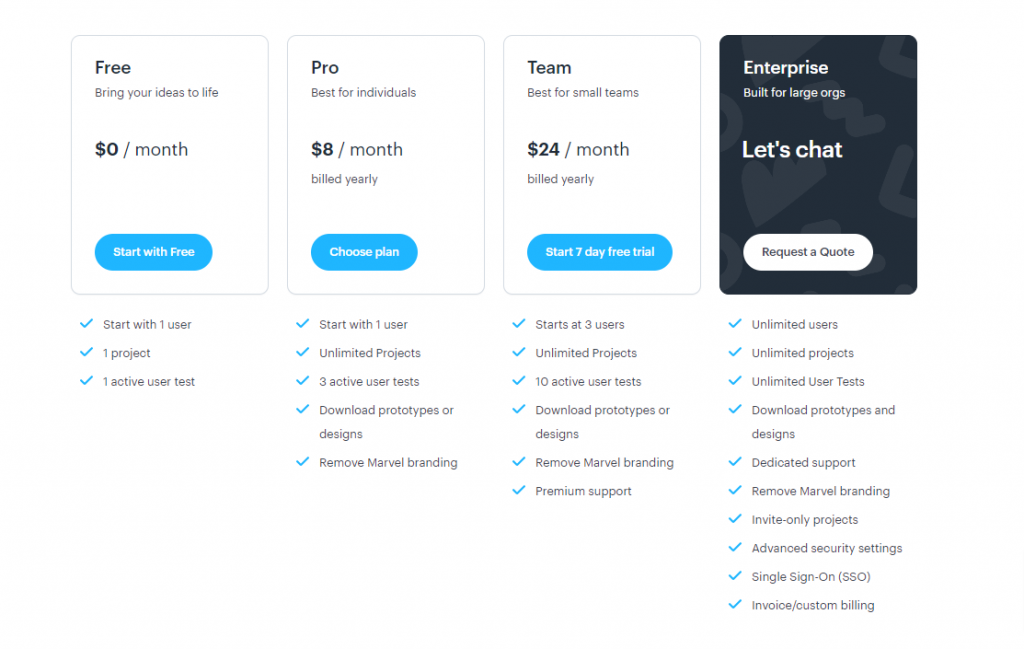Select the Free plan card heading
1024x649 pixels.
[112, 68]
